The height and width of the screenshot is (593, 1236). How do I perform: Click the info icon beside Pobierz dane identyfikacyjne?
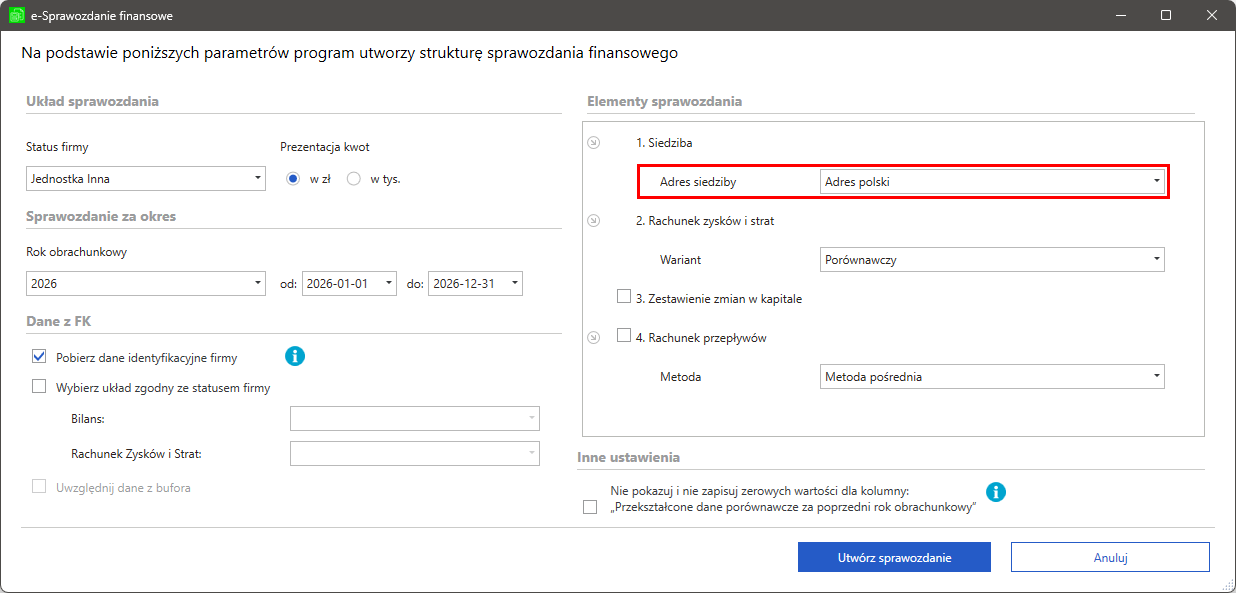[x=295, y=356]
